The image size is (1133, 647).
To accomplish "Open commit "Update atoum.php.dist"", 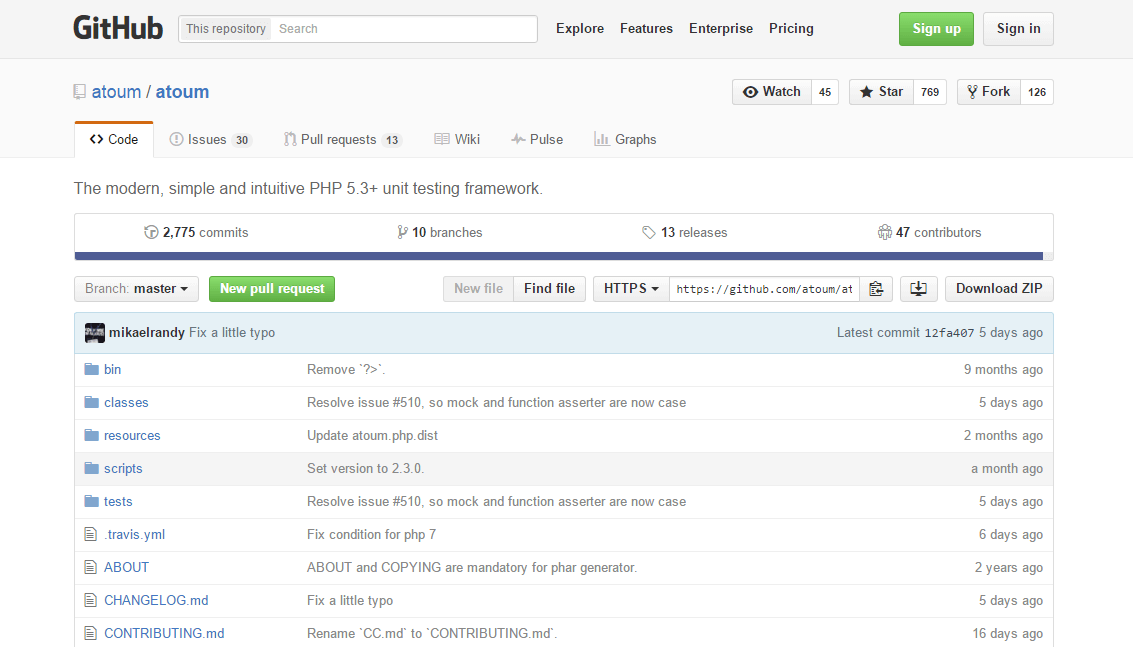I will pyautogui.click(x=372, y=435).
